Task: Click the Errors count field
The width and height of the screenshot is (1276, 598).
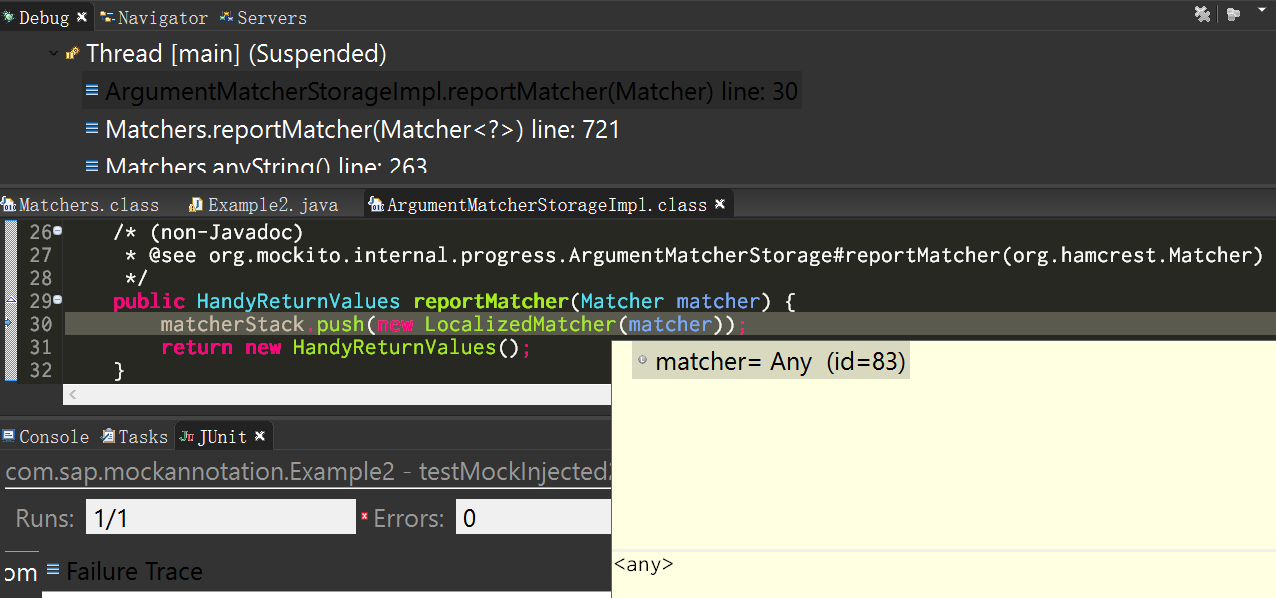Action: (x=534, y=517)
